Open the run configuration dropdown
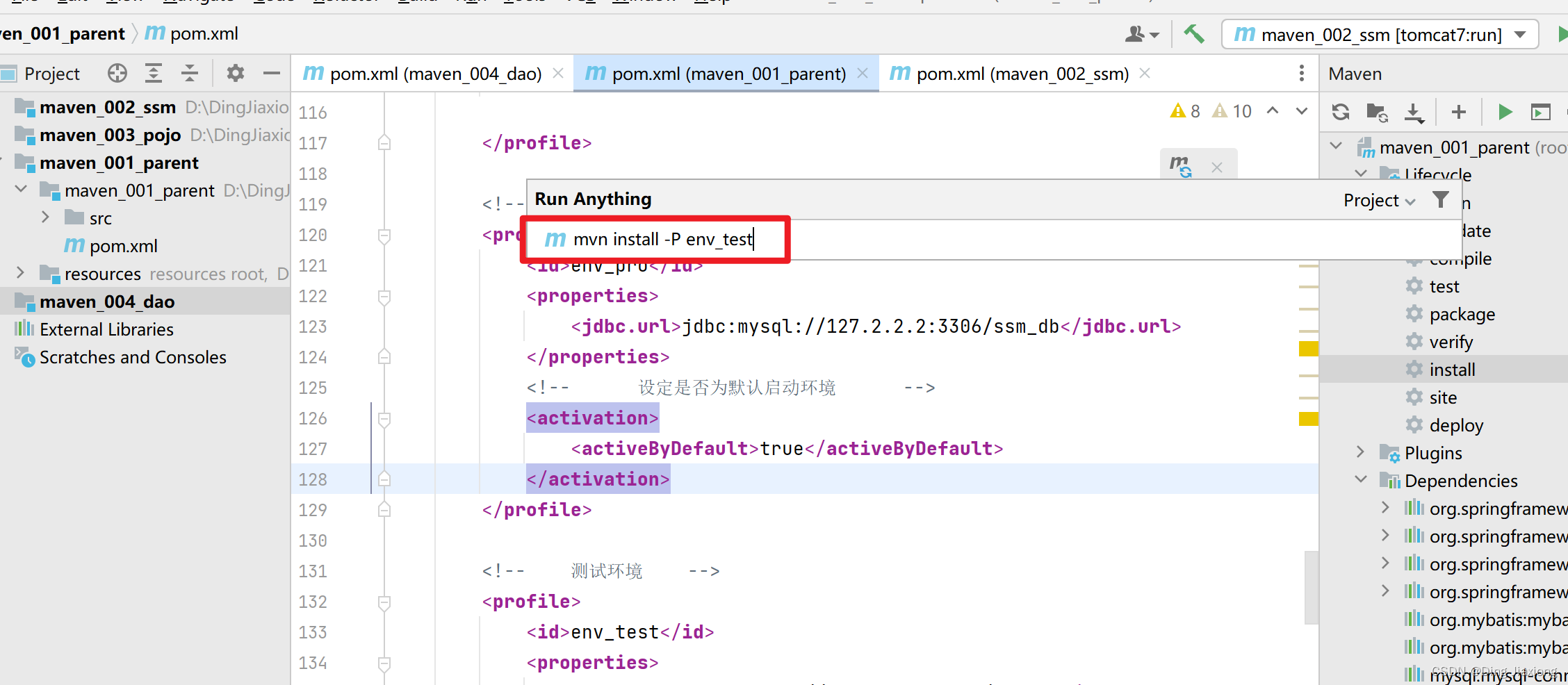The height and width of the screenshot is (685, 1568). click(1380, 34)
